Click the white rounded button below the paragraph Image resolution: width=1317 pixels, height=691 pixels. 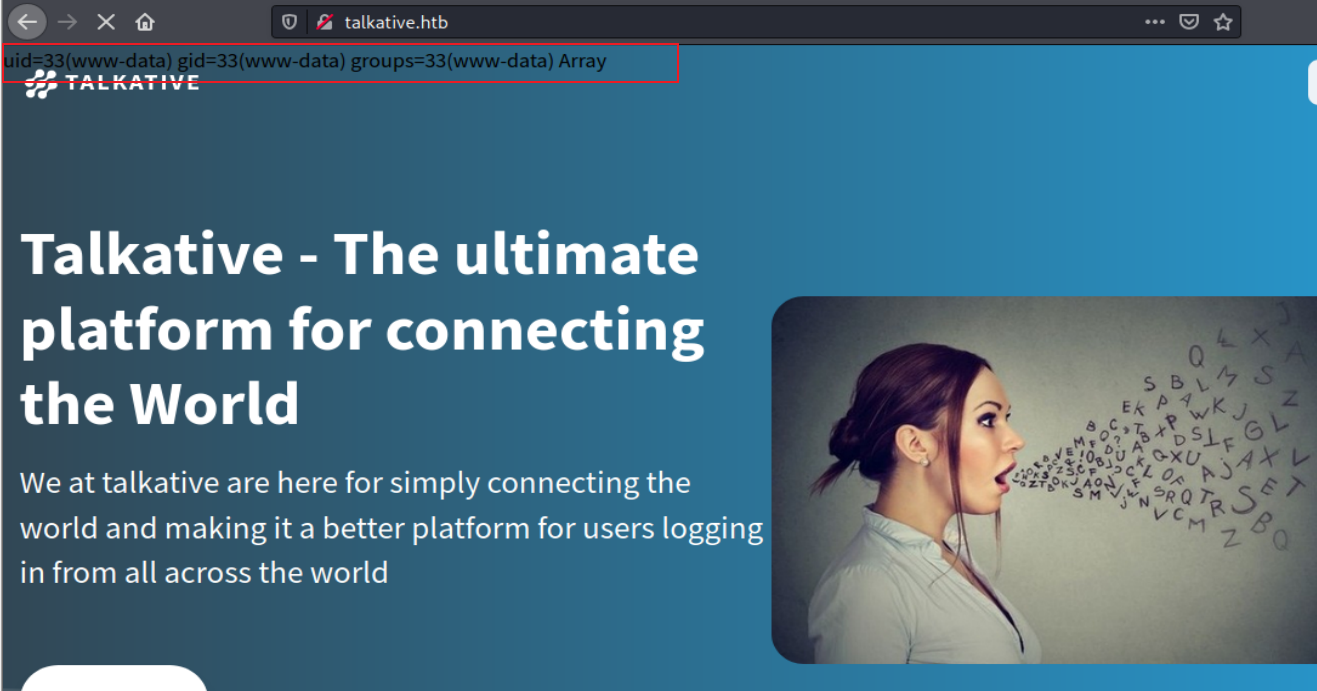click(113, 678)
